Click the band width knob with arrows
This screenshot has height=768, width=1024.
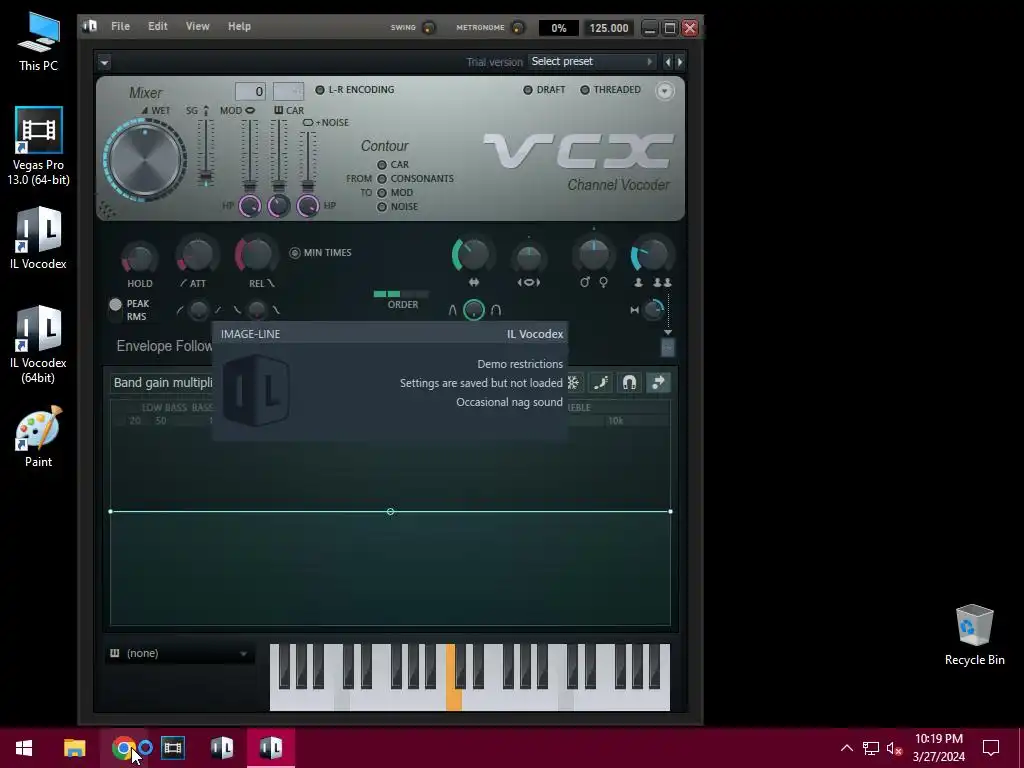[x=473, y=255]
